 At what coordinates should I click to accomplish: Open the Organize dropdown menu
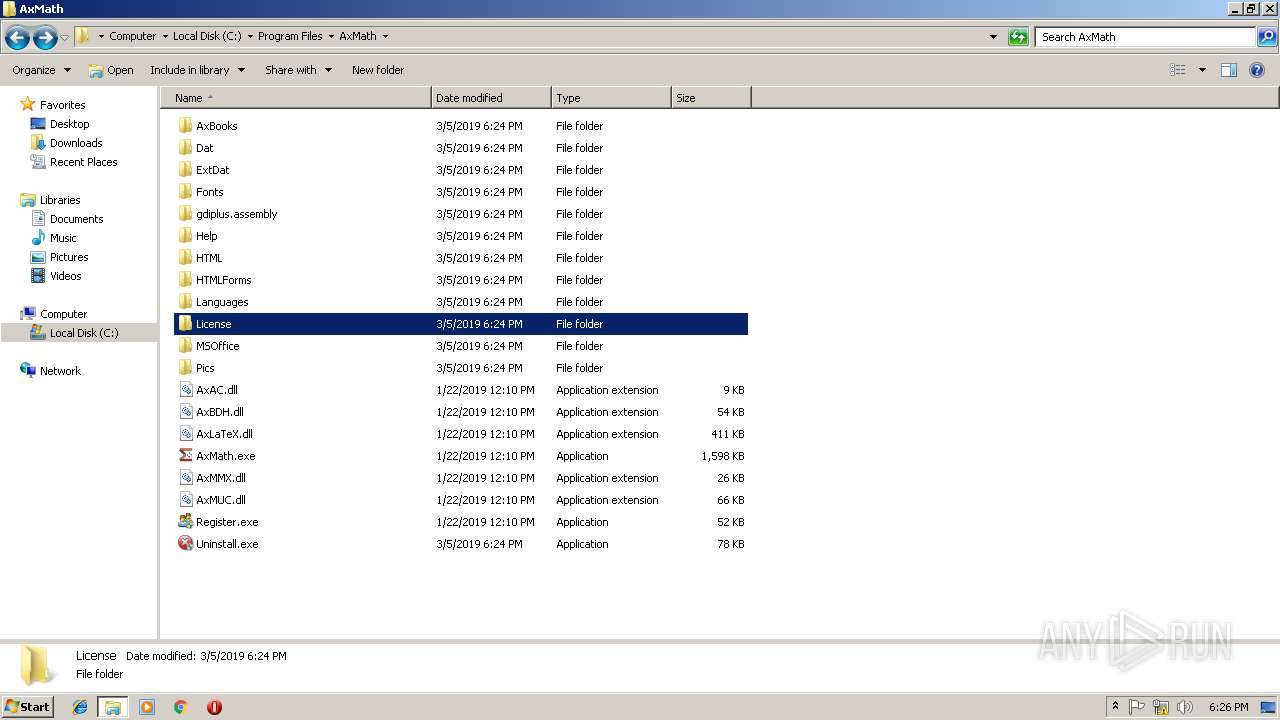[42, 70]
